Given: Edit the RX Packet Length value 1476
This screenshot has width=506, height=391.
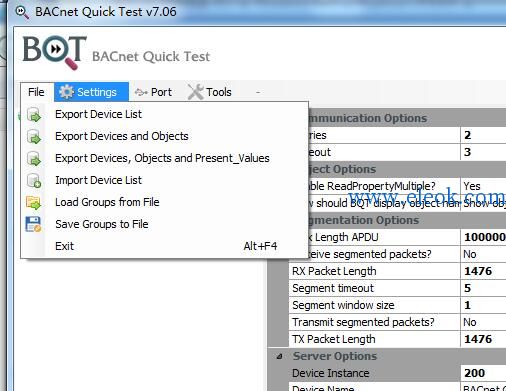Looking at the screenshot, I should coord(483,271).
